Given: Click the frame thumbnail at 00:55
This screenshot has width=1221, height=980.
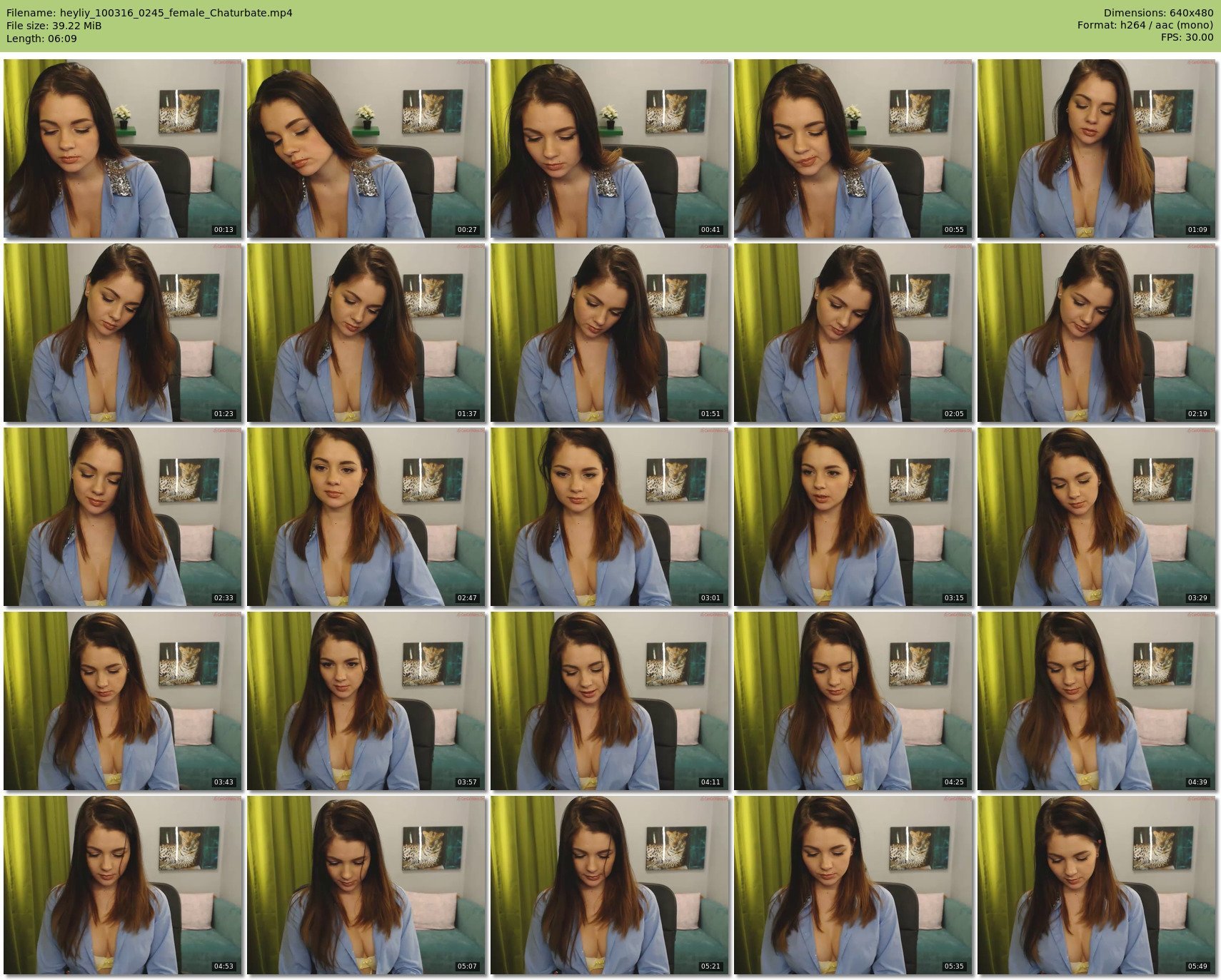Looking at the screenshot, I should tap(853, 148).
